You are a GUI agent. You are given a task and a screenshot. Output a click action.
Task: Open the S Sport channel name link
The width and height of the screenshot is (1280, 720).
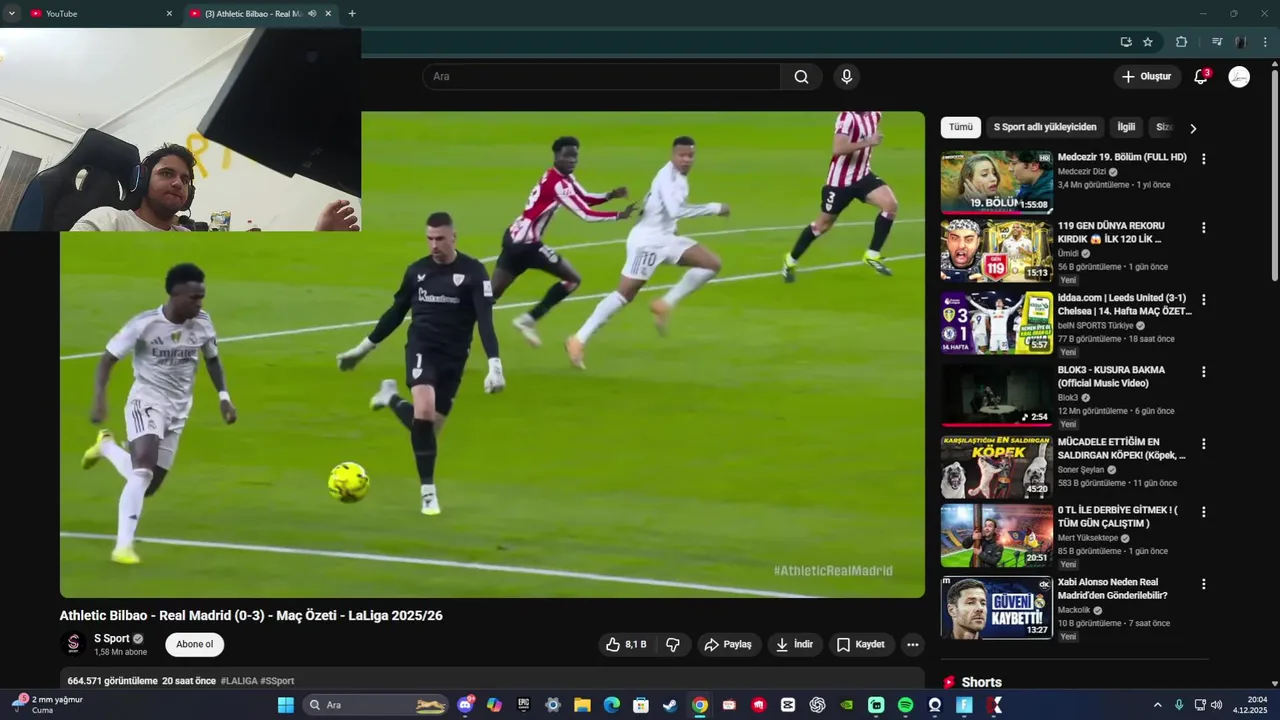tap(112, 639)
